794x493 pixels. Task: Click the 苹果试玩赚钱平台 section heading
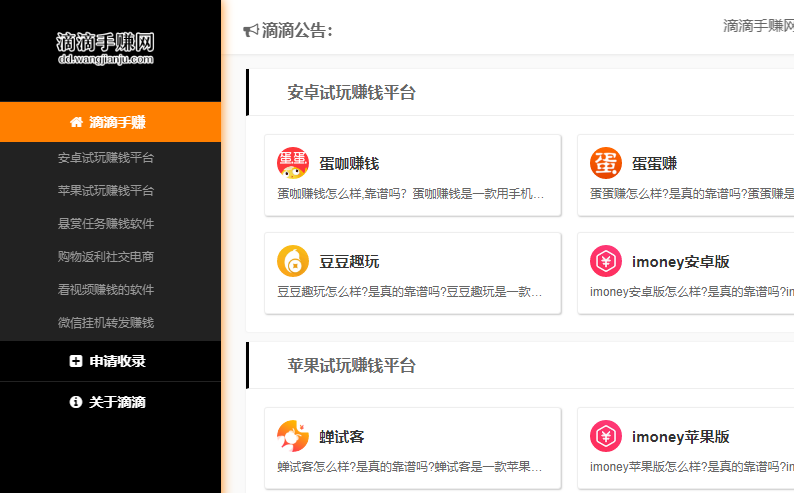click(351, 365)
